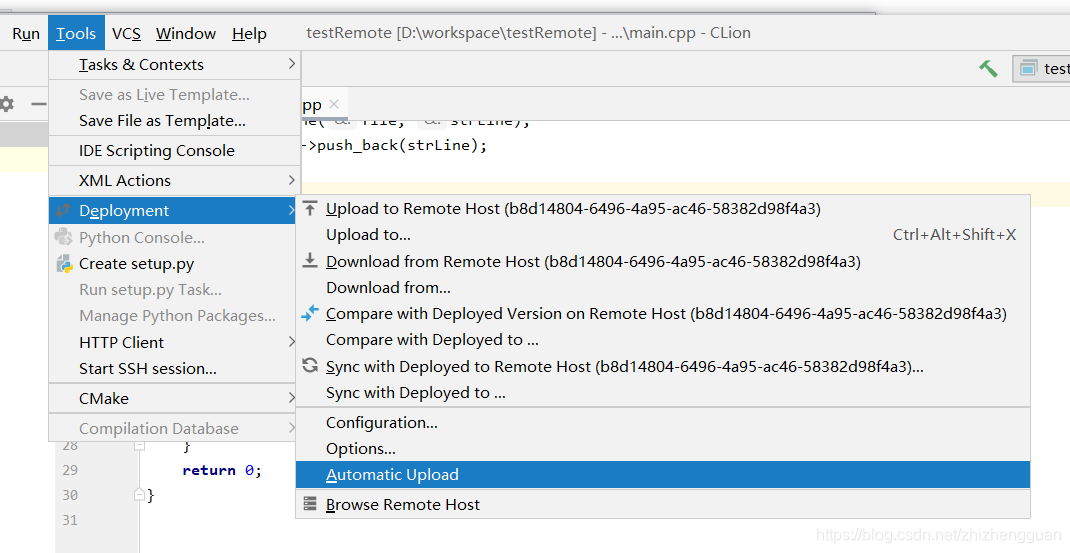Click the Download from Remote Host arrow icon
The height and width of the screenshot is (553, 1070).
(x=310, y=260)
